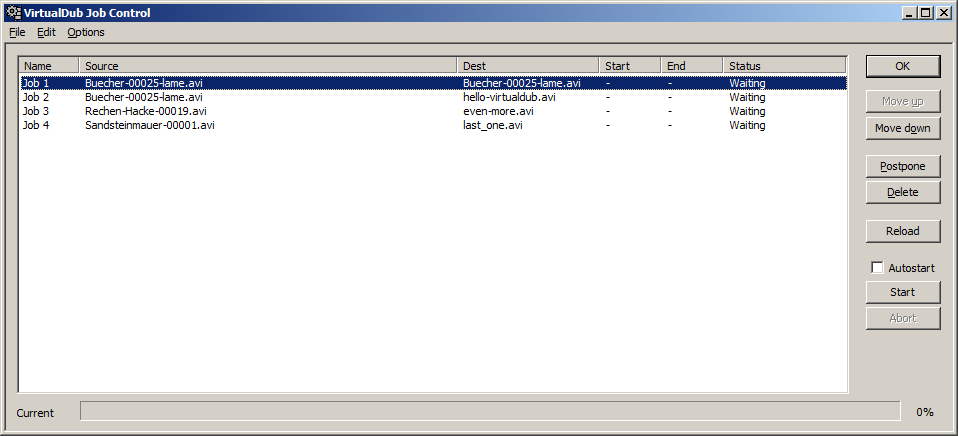The height and width of the screenshot is (436, 958).
Task: Select the Job 2 row
Action: coord(434,97)
